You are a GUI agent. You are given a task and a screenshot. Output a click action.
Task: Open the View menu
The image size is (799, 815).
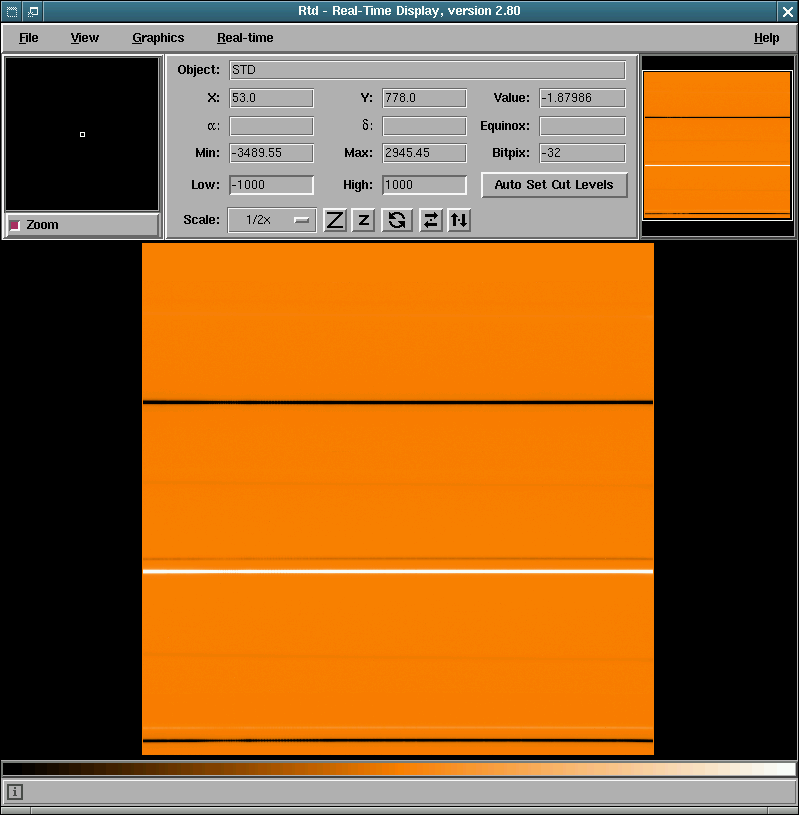click(x=85, y=38)
